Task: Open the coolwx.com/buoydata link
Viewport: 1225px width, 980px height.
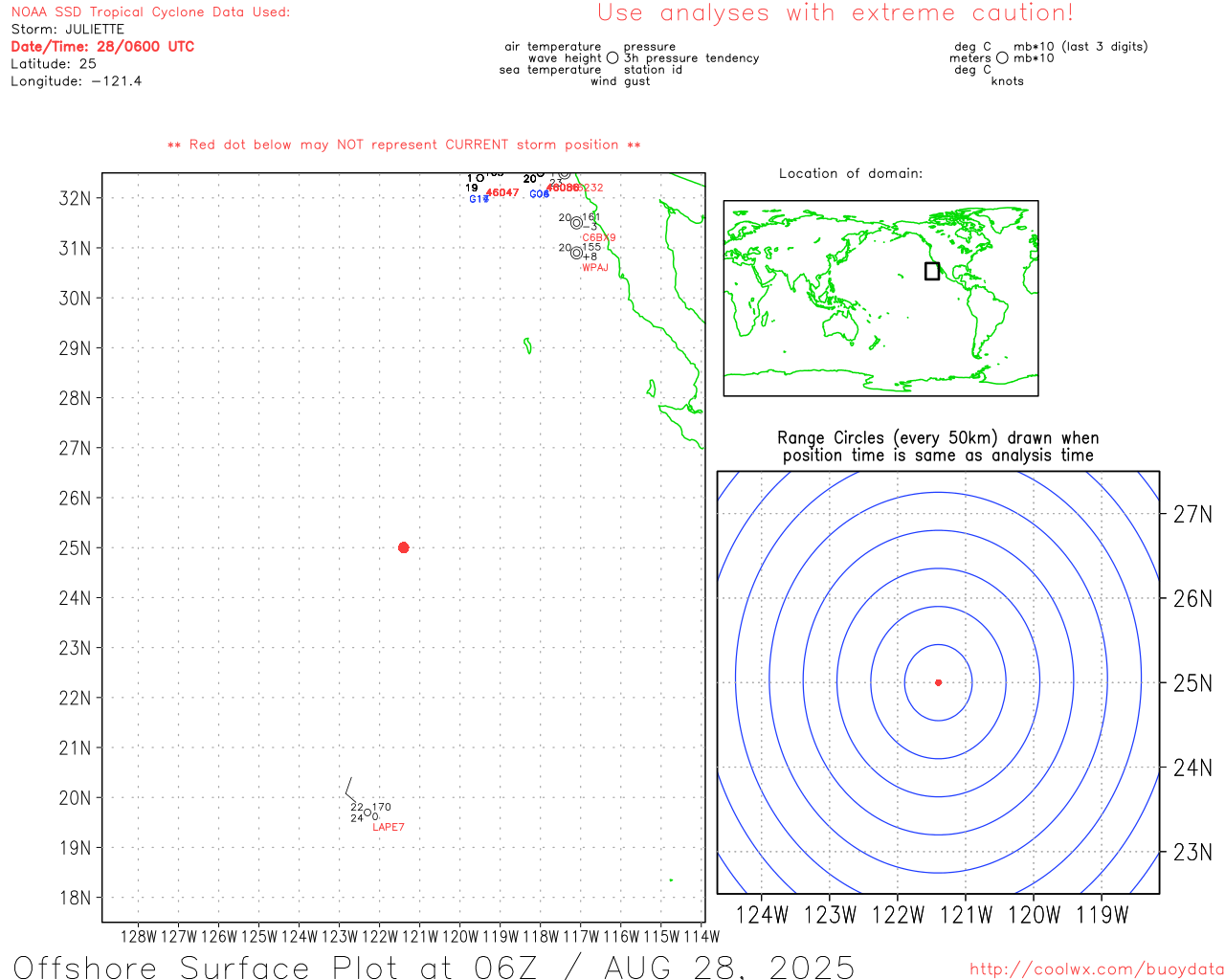Action: [x=1097, y=969]
